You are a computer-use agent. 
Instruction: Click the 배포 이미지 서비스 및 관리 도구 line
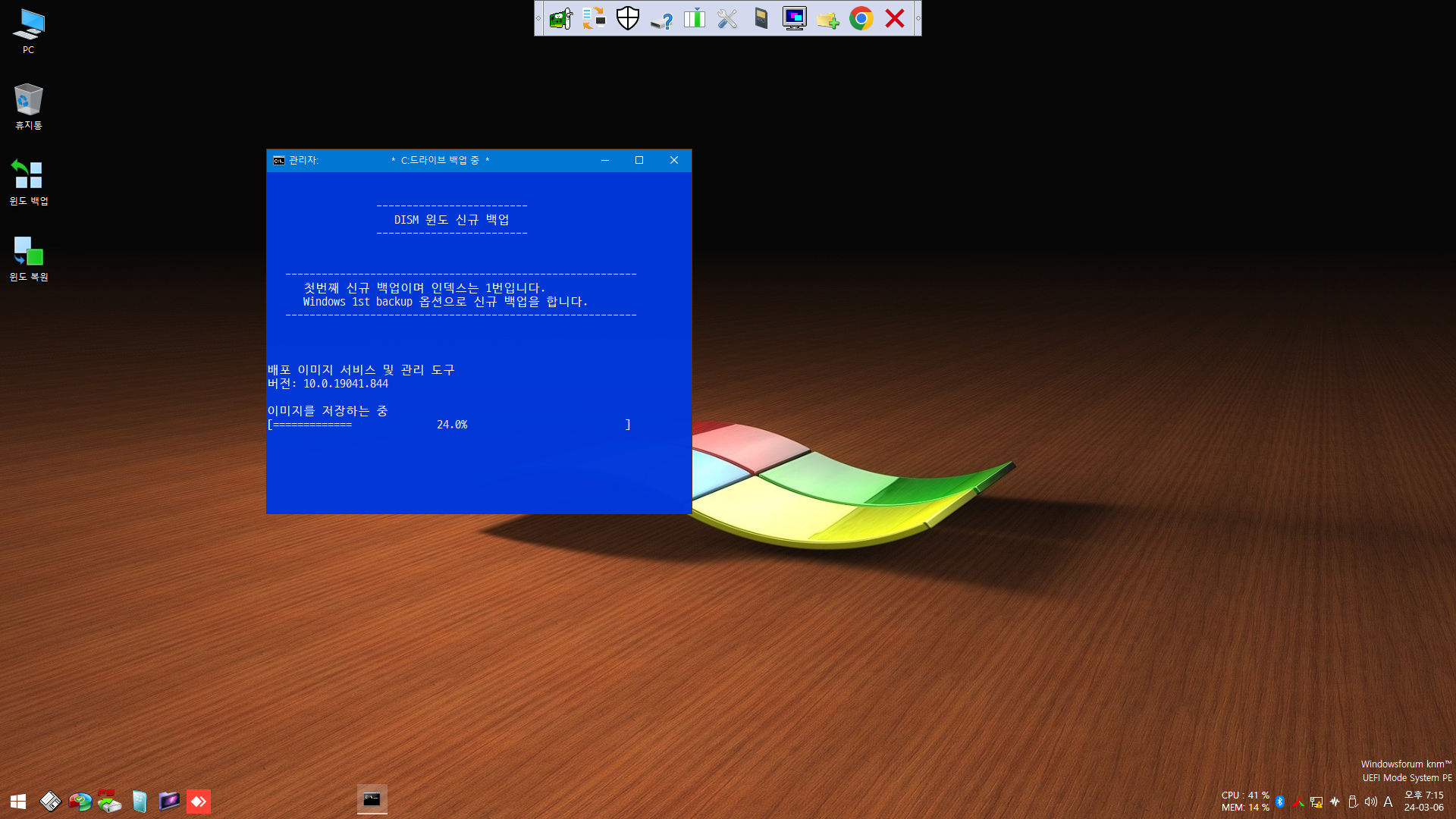(361, 370)
